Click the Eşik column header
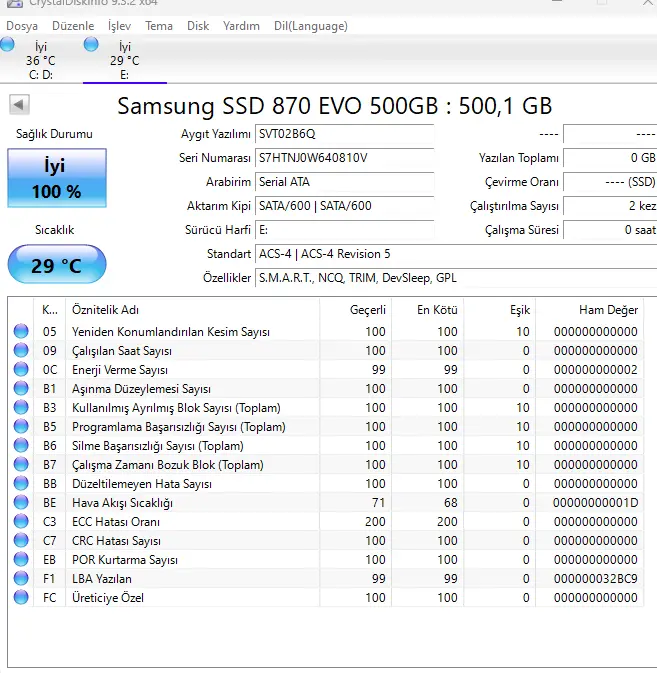The width and height of the screenshot is (657, 673). coord(500,310)
